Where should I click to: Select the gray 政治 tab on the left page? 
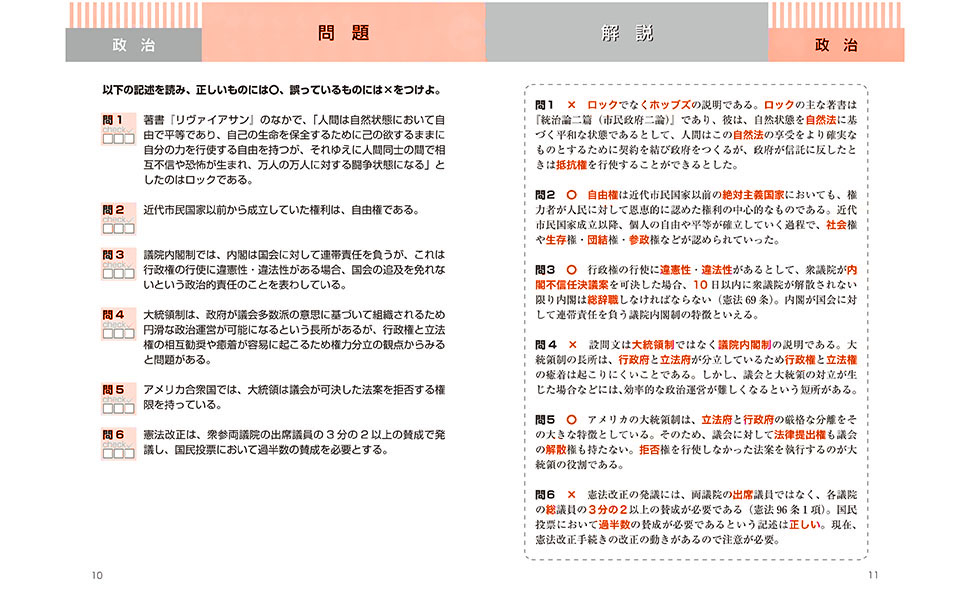click(134, 45)
